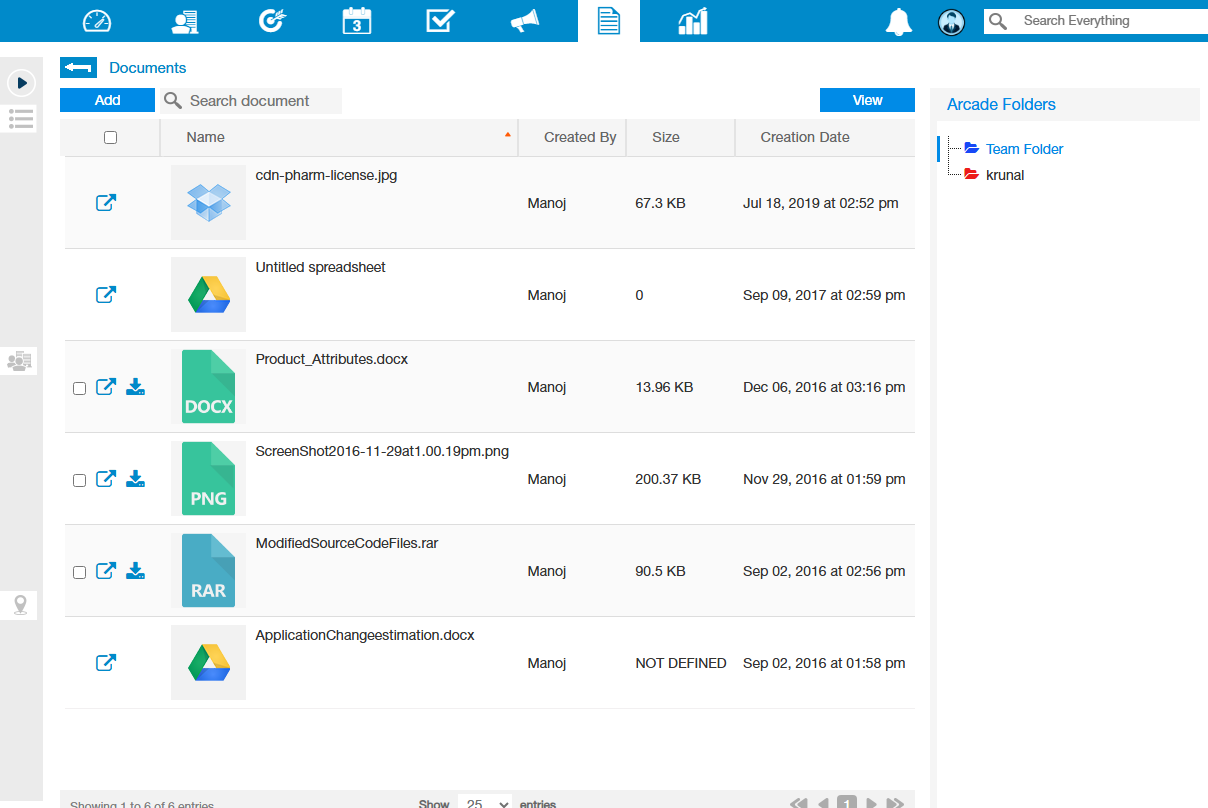Image resolution: width=1208 pixels, height=808 pixels.
Task: Click the red krunal folder icon
Action: coord(971,174)
